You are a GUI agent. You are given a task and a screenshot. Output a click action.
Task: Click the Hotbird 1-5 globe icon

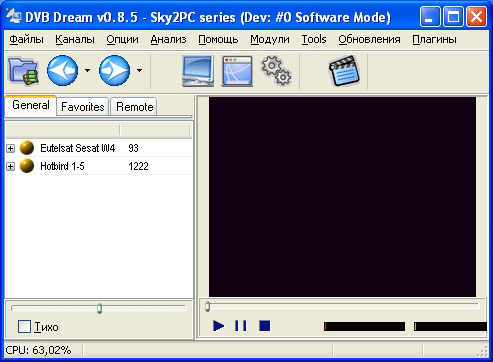point(27,166)
